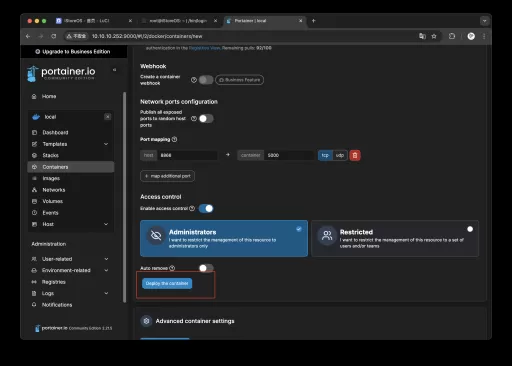The width and height of the screenshot is (512, 366).
Task: Click the Stacks icon in sidebar
Action: tap(34, 155)
